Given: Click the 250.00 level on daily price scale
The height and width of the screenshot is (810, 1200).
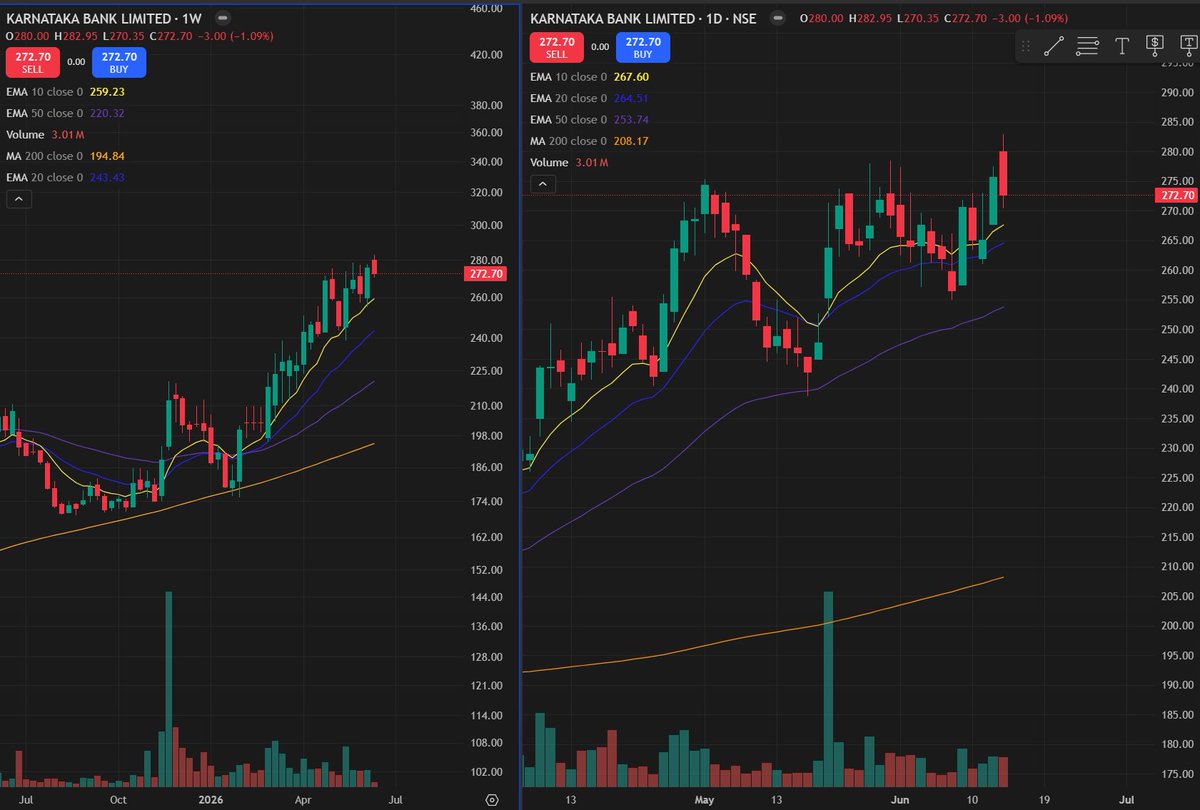Looking at the screenshot, I should [1178, 329].
